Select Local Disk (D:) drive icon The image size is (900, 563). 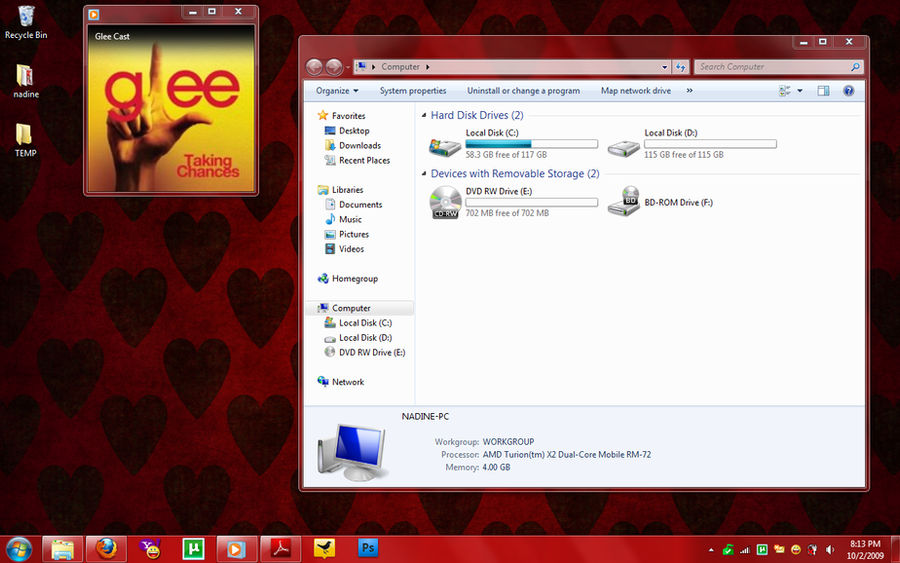pyautogui.click(x=623, y=148)
